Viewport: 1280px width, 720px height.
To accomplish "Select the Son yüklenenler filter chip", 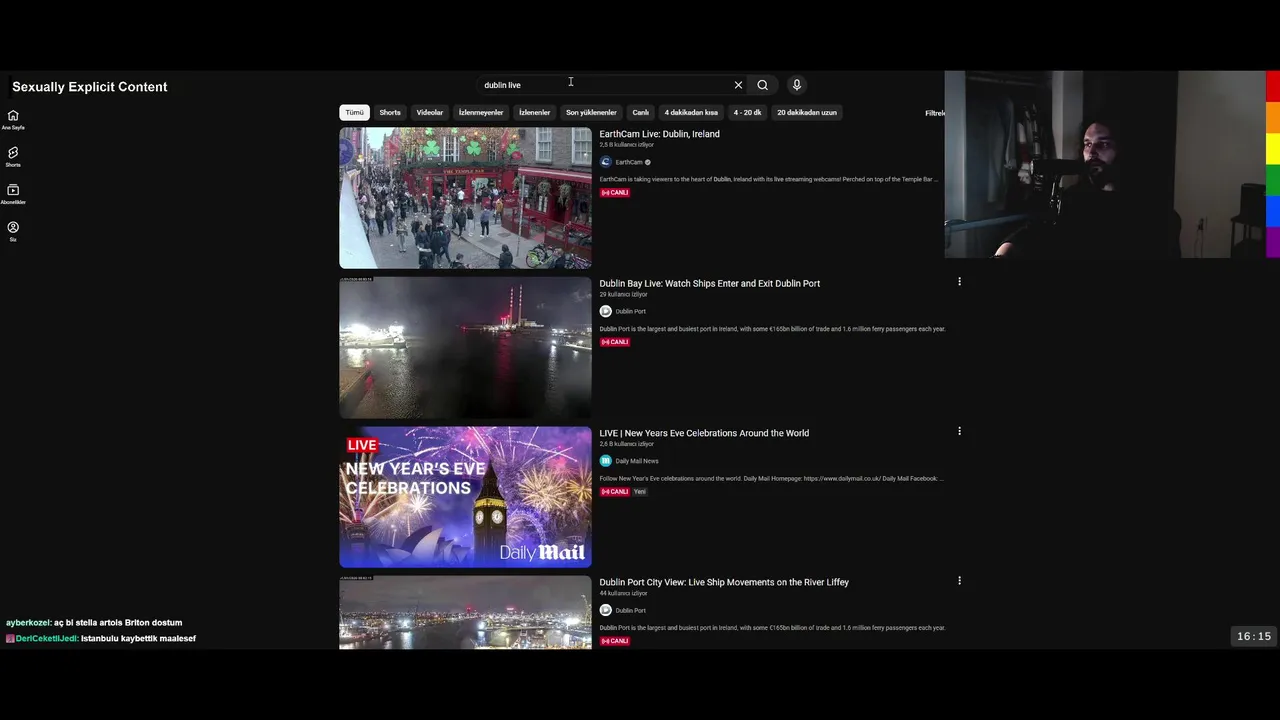I will [591, 113].
